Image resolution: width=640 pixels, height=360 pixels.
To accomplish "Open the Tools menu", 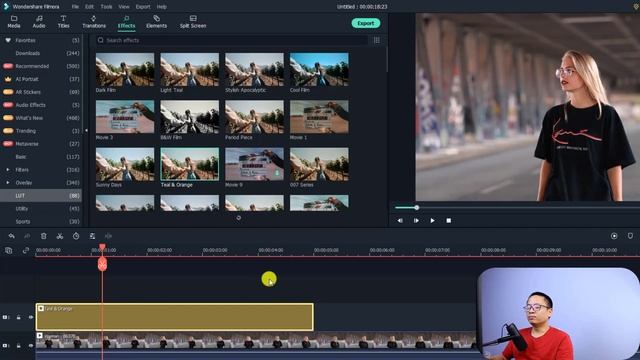I will click(106, 7).
